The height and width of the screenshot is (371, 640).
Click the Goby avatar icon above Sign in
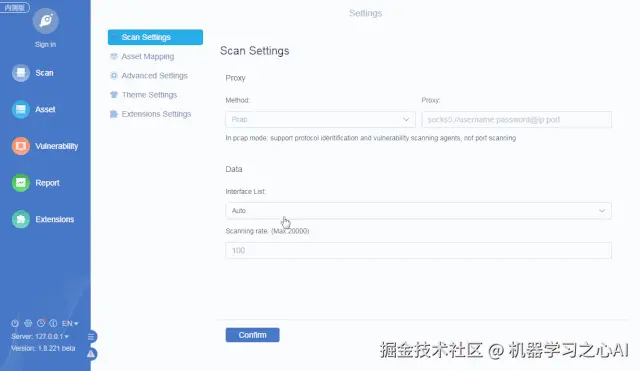click(45, 20)
